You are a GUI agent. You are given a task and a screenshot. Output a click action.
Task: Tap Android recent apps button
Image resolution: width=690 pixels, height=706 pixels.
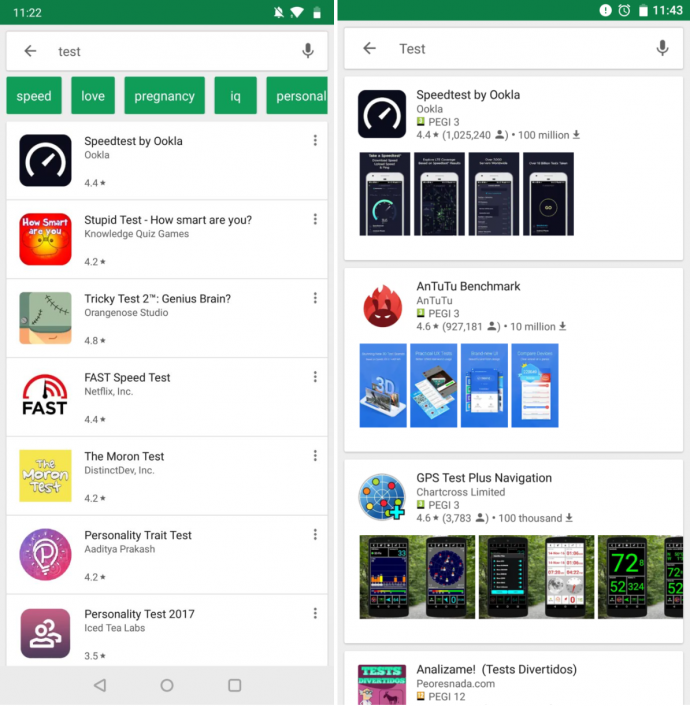pyautogui.click(x=235, y=685)
